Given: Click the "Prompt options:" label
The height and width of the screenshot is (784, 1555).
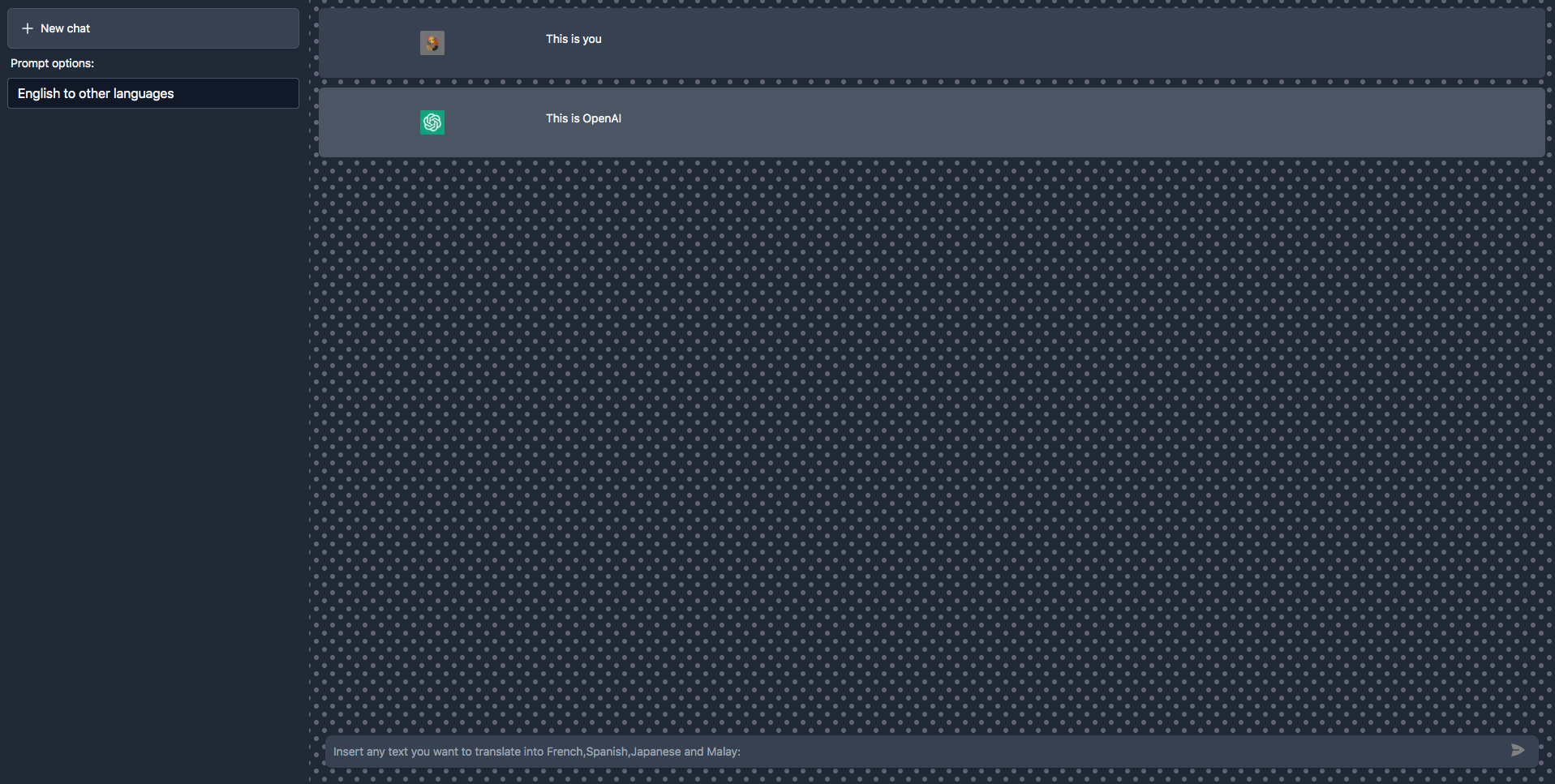Looking at the screenshot, I should (52, 63).
